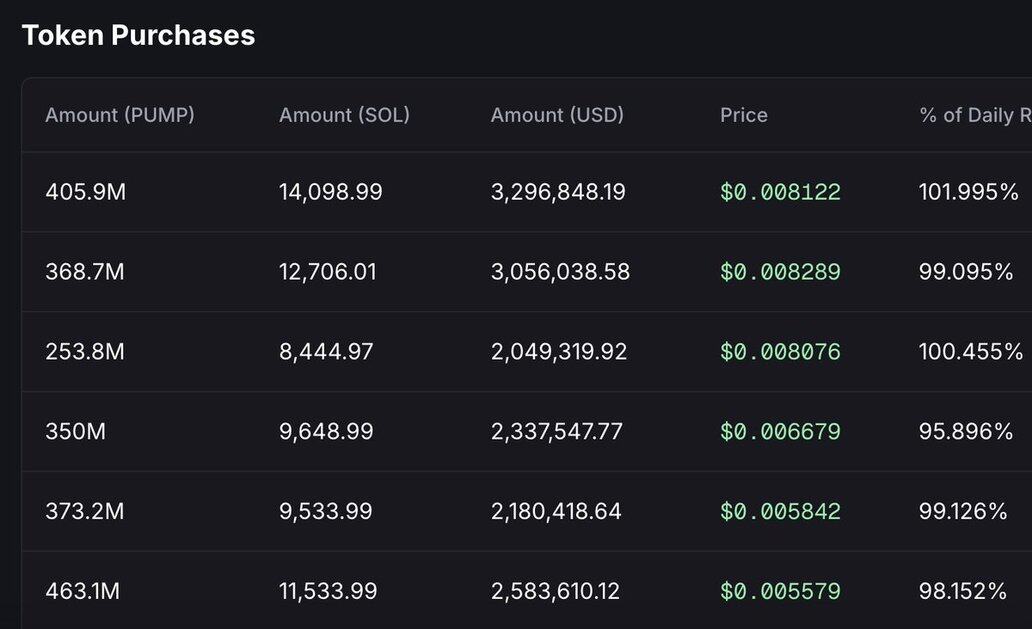Click the 405.9M PUMP amount cell

(x=86, y=192)
